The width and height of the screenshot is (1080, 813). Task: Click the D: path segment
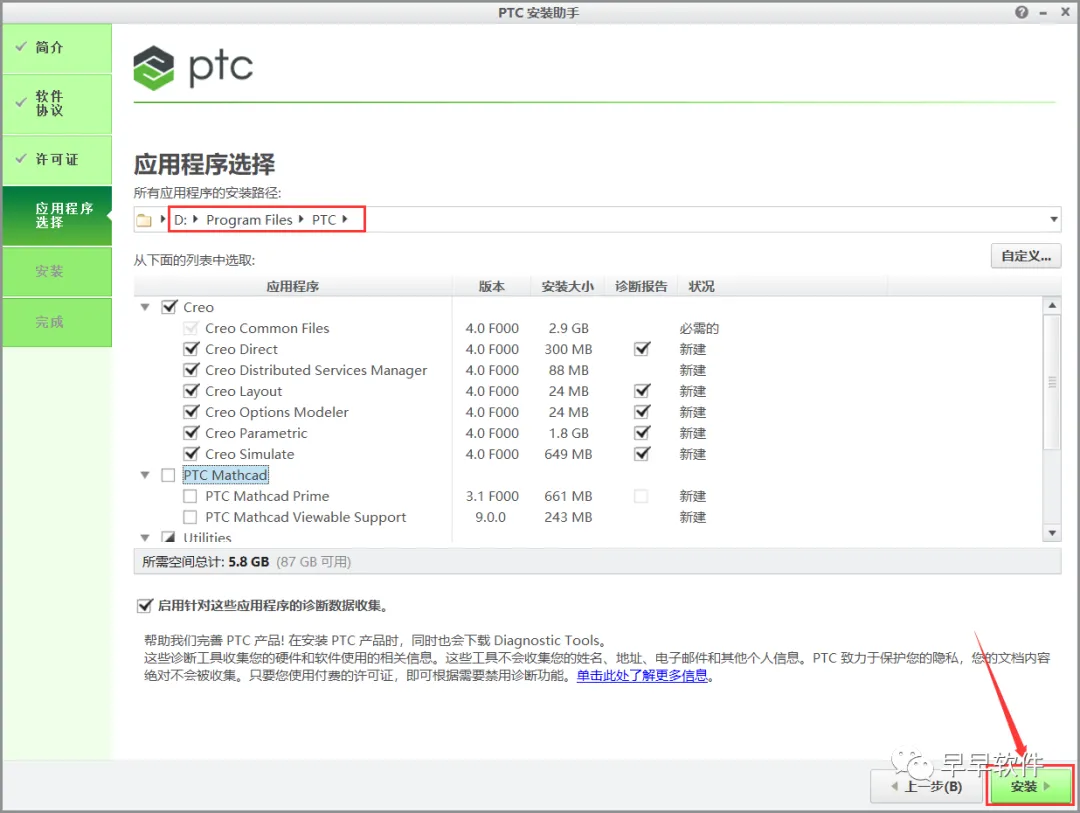click(180, 220)
